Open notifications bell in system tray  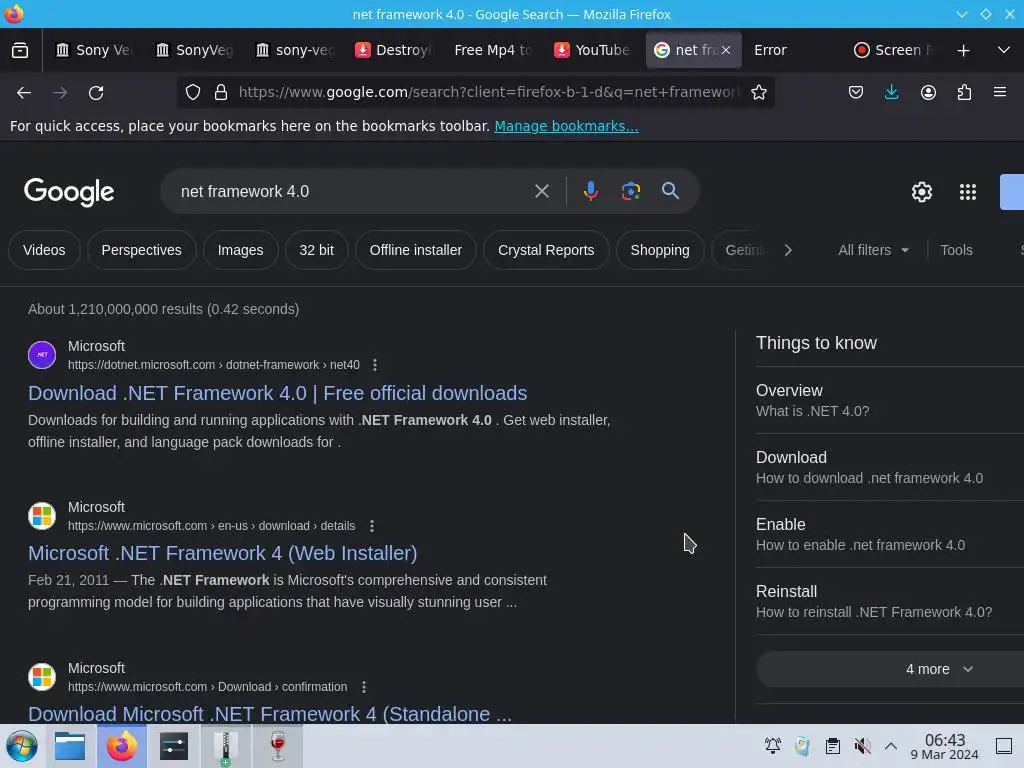click(773, 746)
